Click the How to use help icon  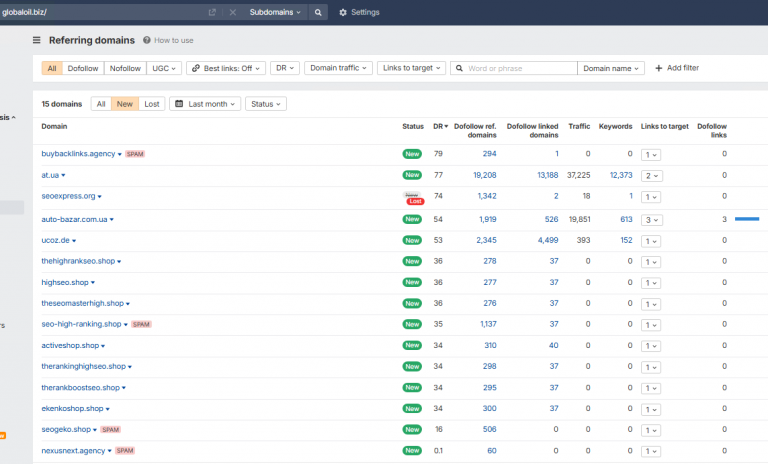(x=147, y=40)
